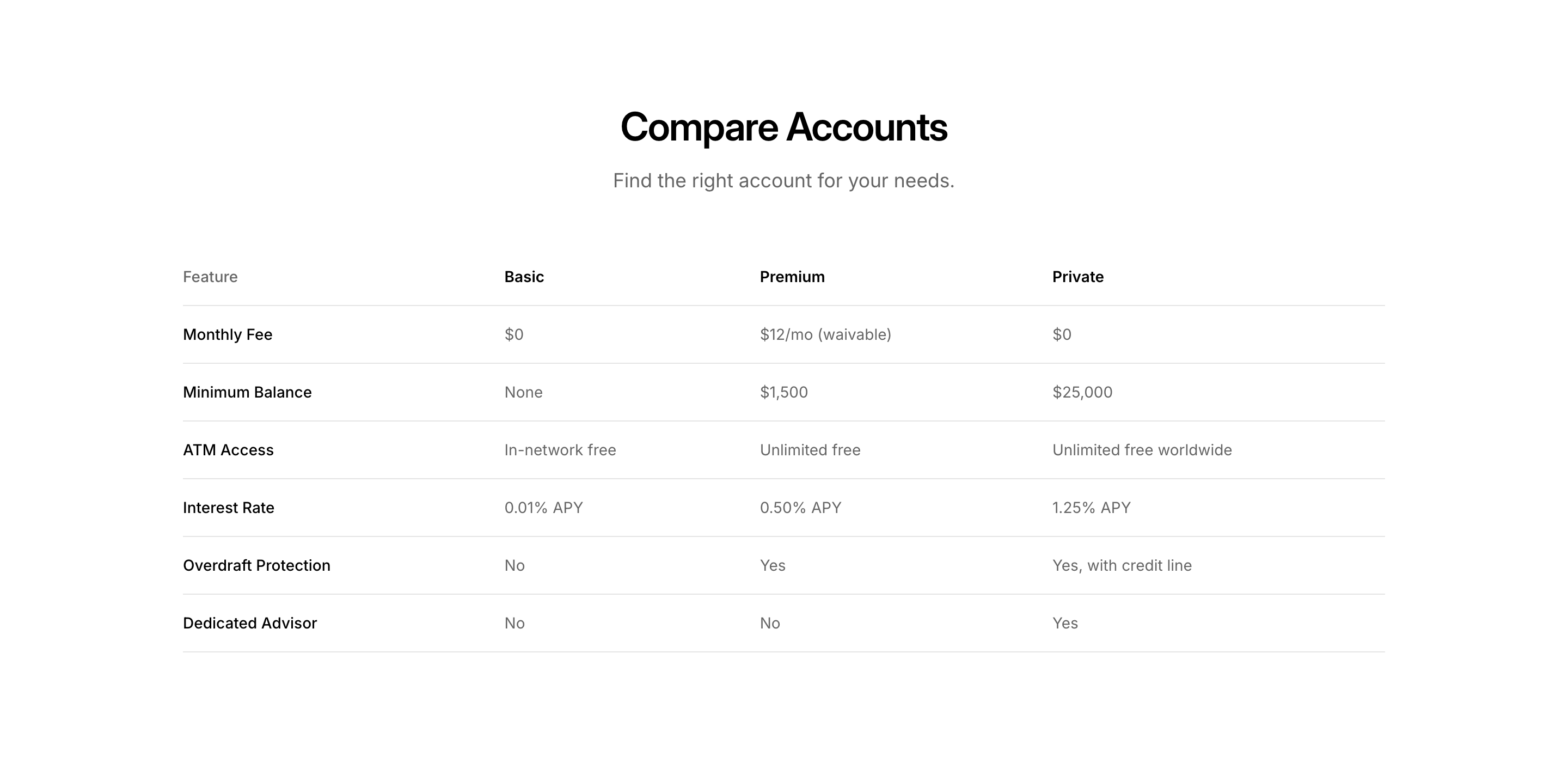The image size is (1568, 757).
Task: Click the In-network free cell
Action: (560, 450)
